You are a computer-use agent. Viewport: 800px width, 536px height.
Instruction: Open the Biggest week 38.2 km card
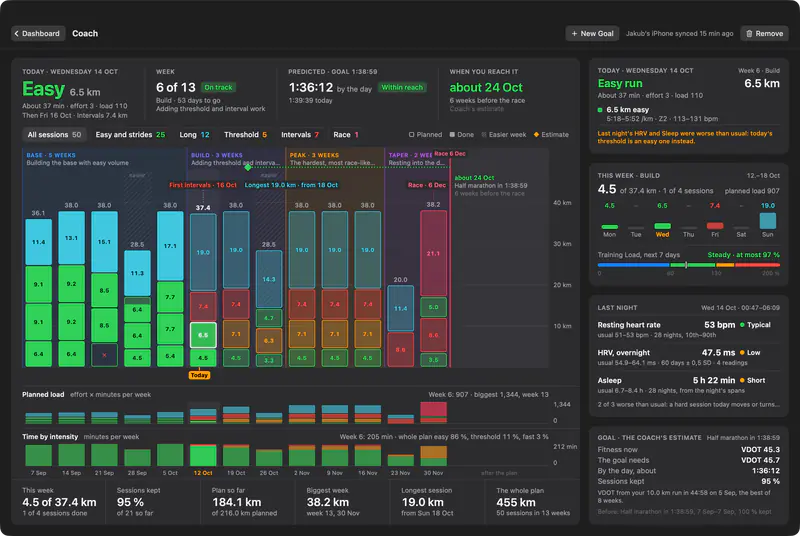point(342,502)
